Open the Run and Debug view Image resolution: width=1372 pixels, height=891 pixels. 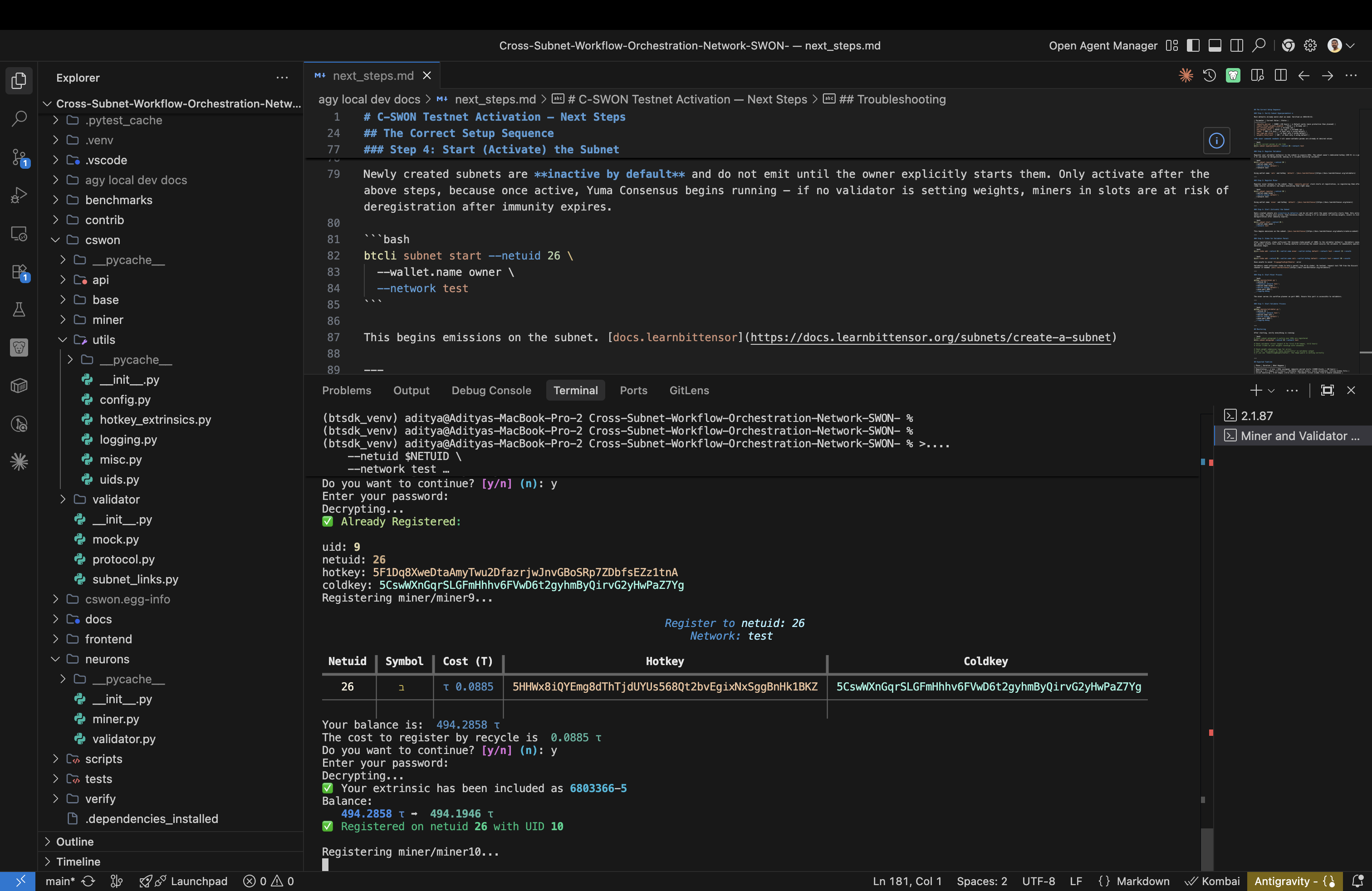point(19,196)
